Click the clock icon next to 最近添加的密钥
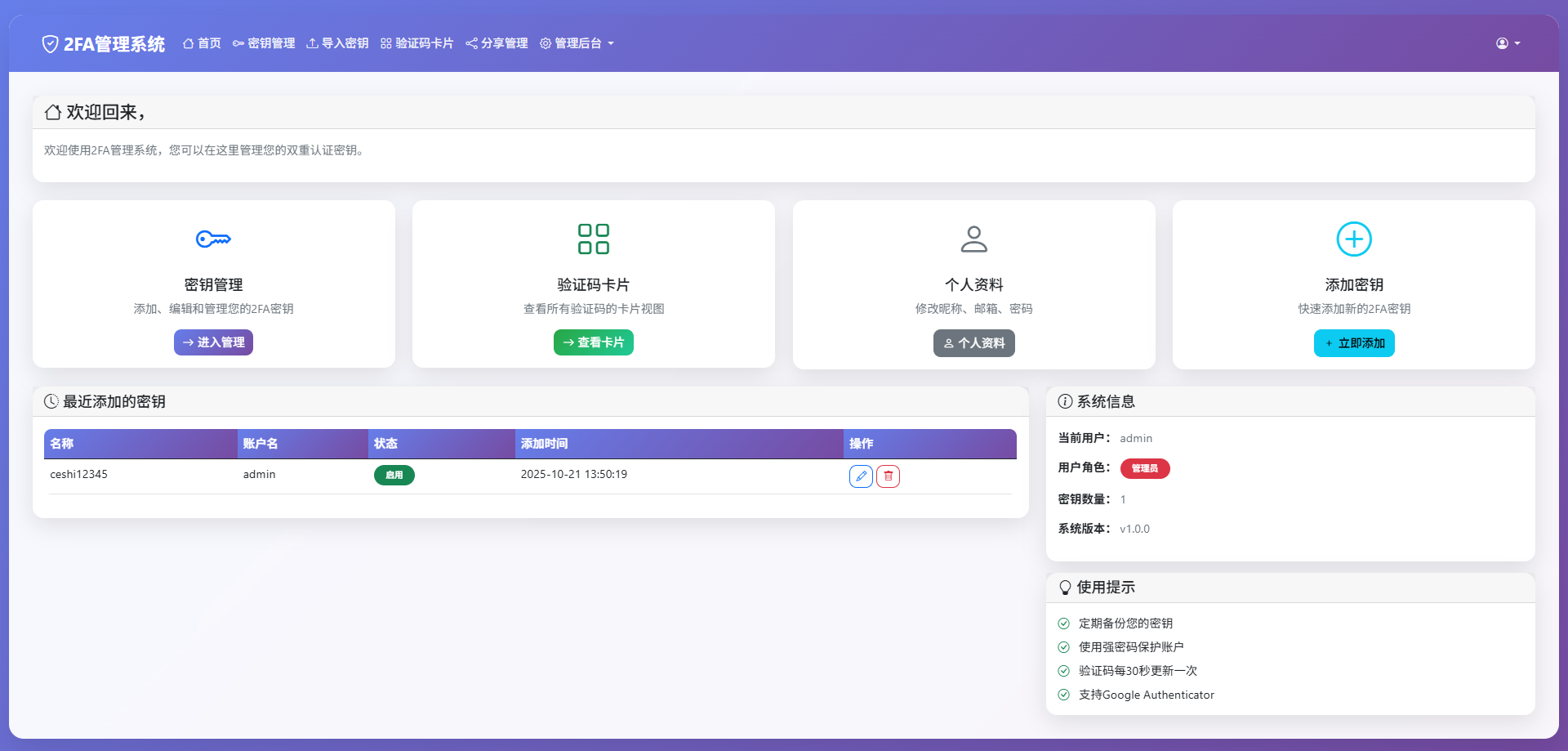This screenshot has height=751, width=1568. click(x=51, y=401)
